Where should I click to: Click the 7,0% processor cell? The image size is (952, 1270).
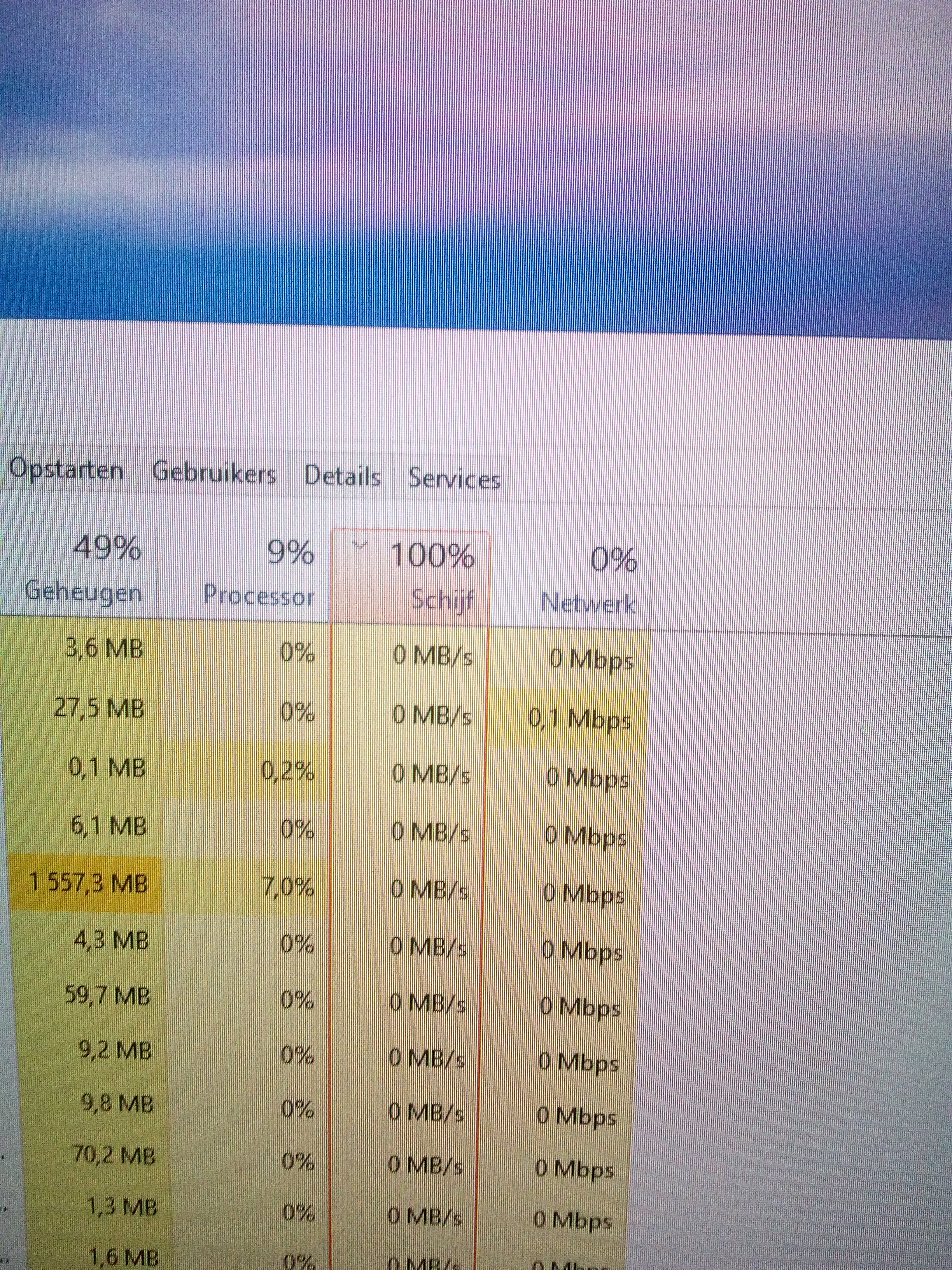289,887
